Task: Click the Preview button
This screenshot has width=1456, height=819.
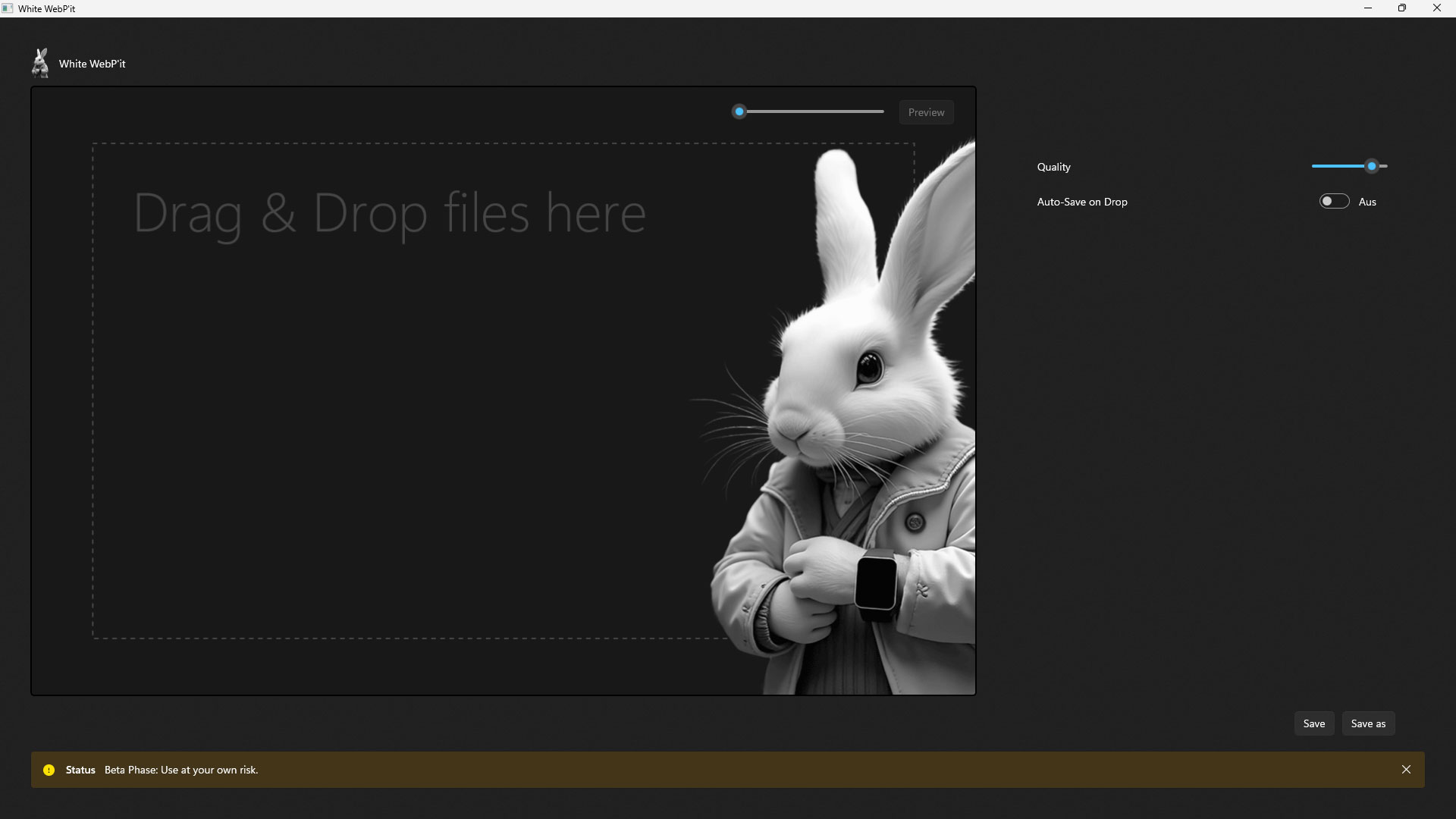Action: [x=926, y=111]
